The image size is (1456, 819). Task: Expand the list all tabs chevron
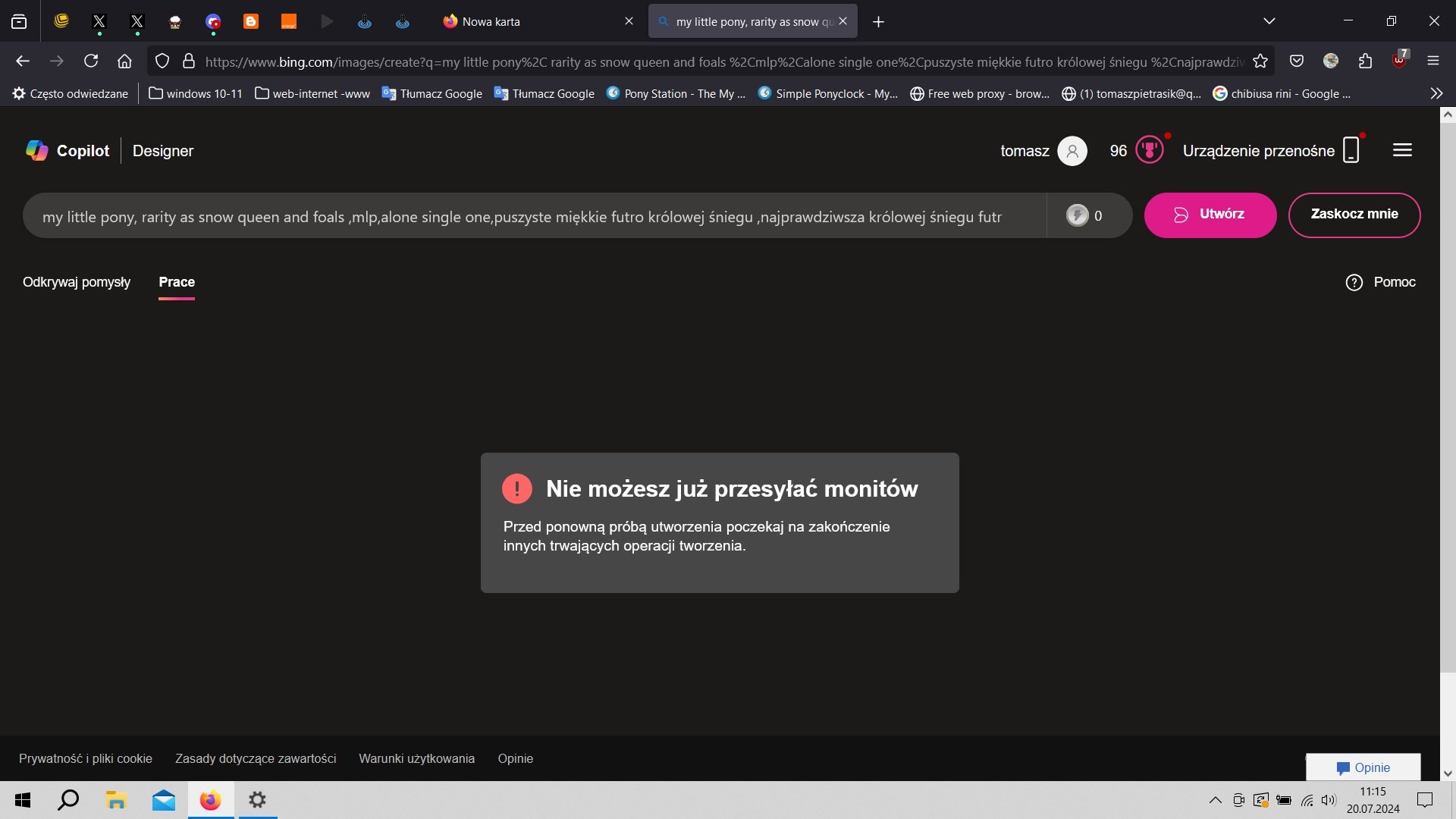pos(1269,21)
